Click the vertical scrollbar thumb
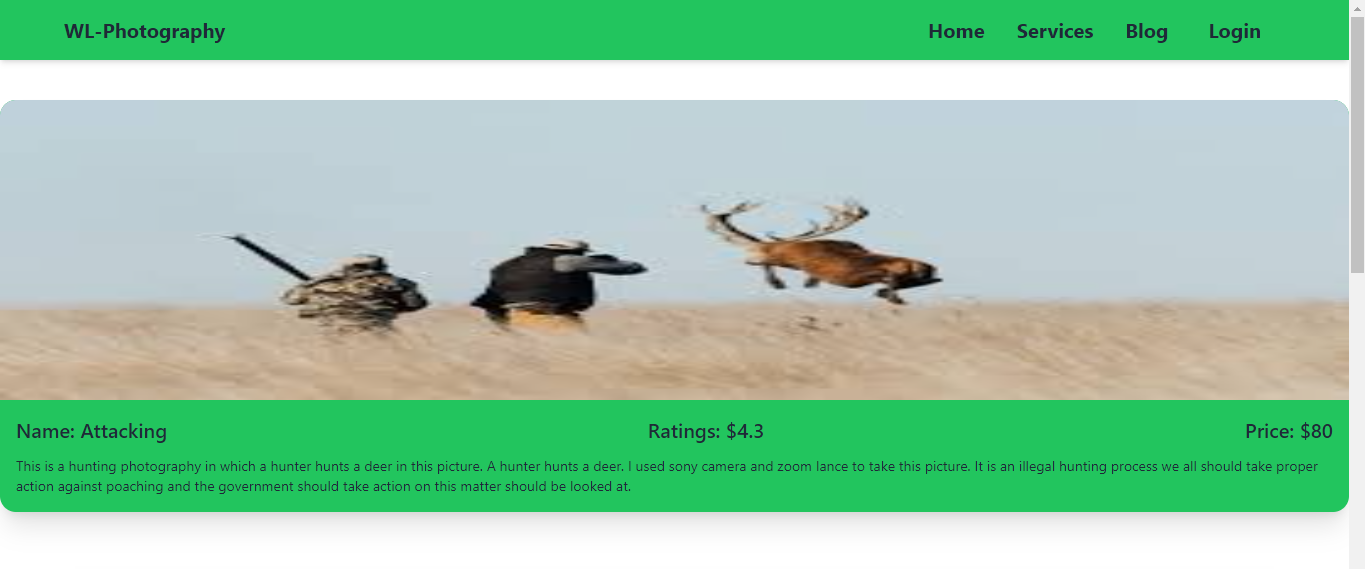Viewport: 1365px width, 569px height. point(1357,144)
